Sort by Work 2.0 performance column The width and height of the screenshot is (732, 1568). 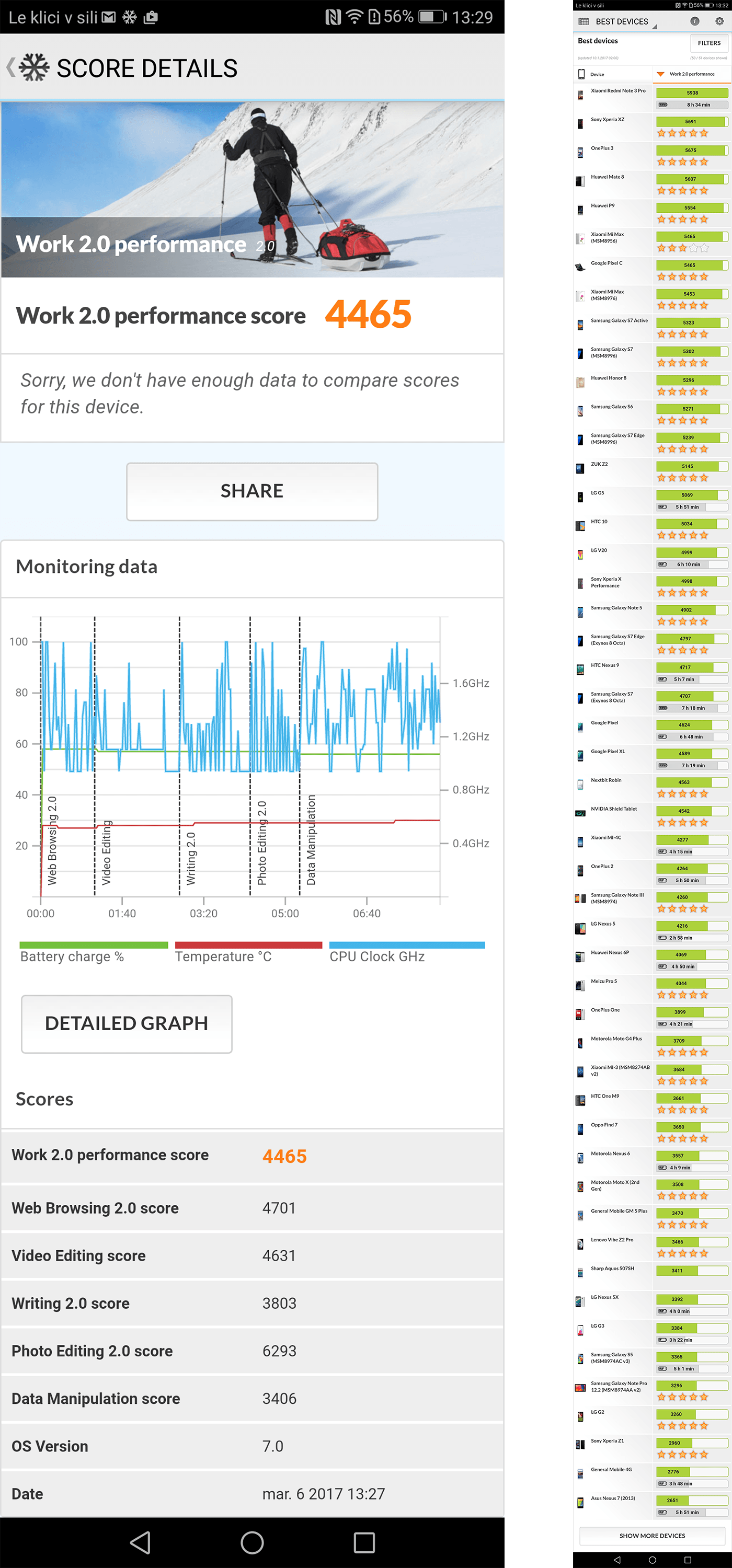pyautogui.click(x=691, y=74)
